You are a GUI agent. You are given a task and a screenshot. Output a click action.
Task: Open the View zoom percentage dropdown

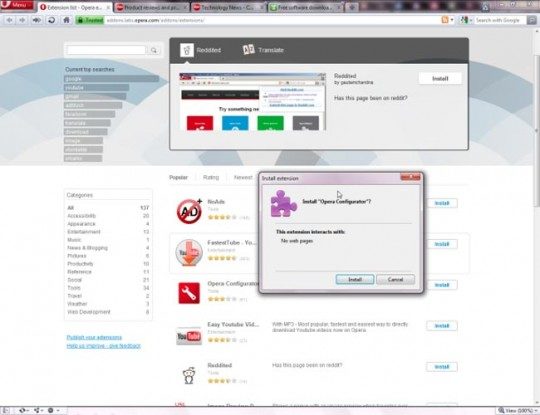(518, 411)
